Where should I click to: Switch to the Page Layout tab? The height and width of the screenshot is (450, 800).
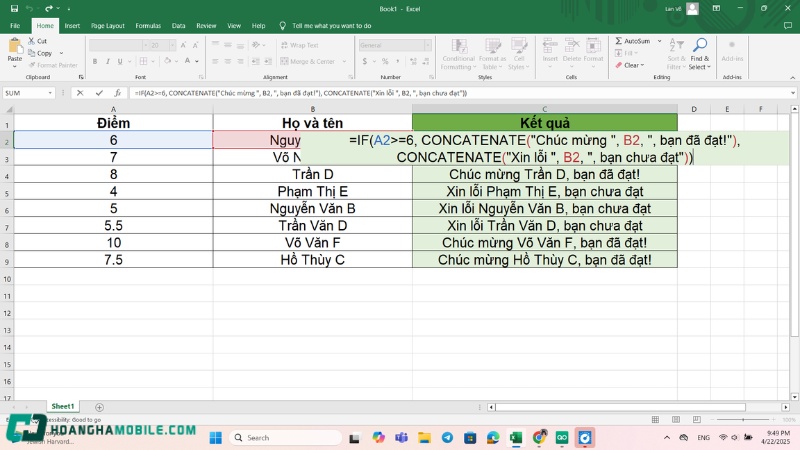108,26
